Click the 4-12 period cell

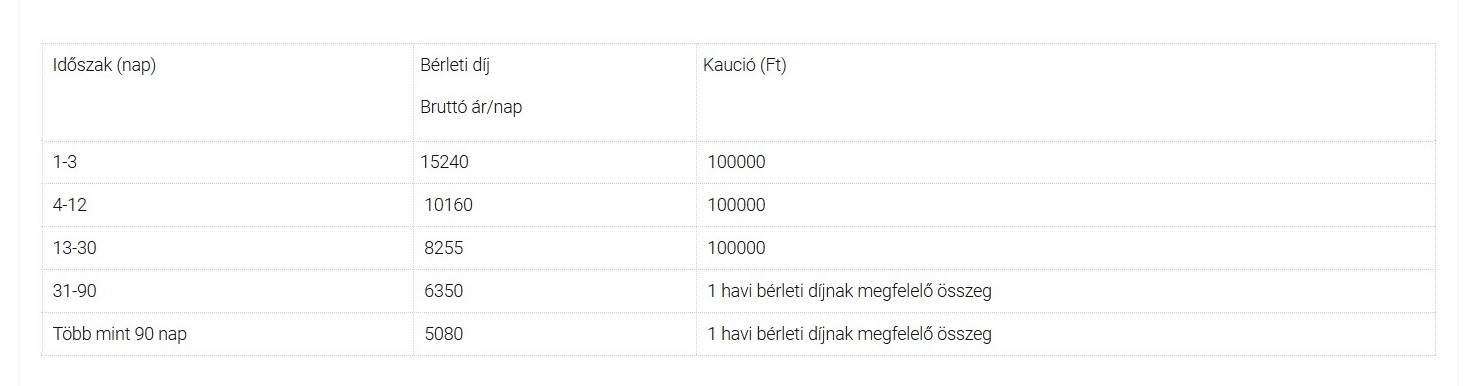pos(70,205)
